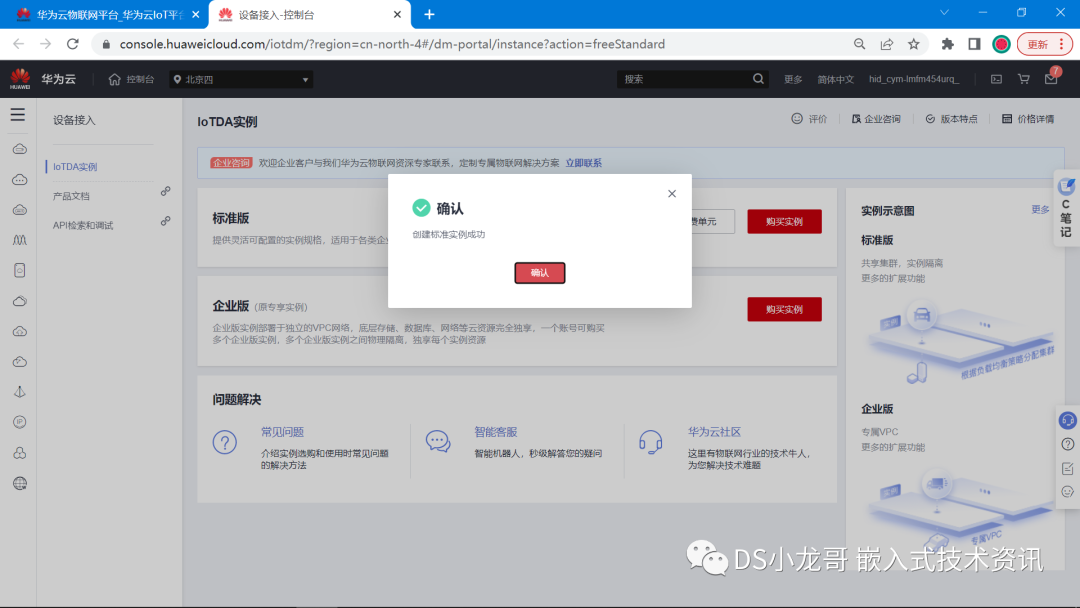Image resolution: width=1080 pixels, height=608 pixels.
Task: Click the 智能客服 chat robot icon
Action: pyautogui.click(x=438, y=439)
